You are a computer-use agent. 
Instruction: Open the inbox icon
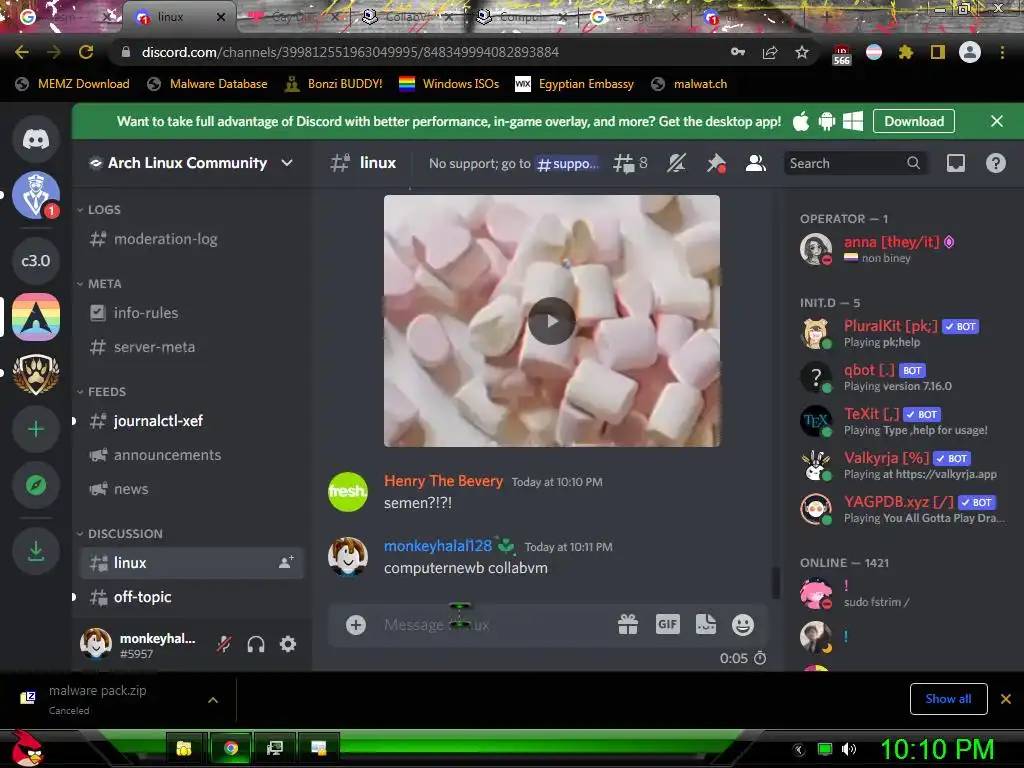pos(955,163)
